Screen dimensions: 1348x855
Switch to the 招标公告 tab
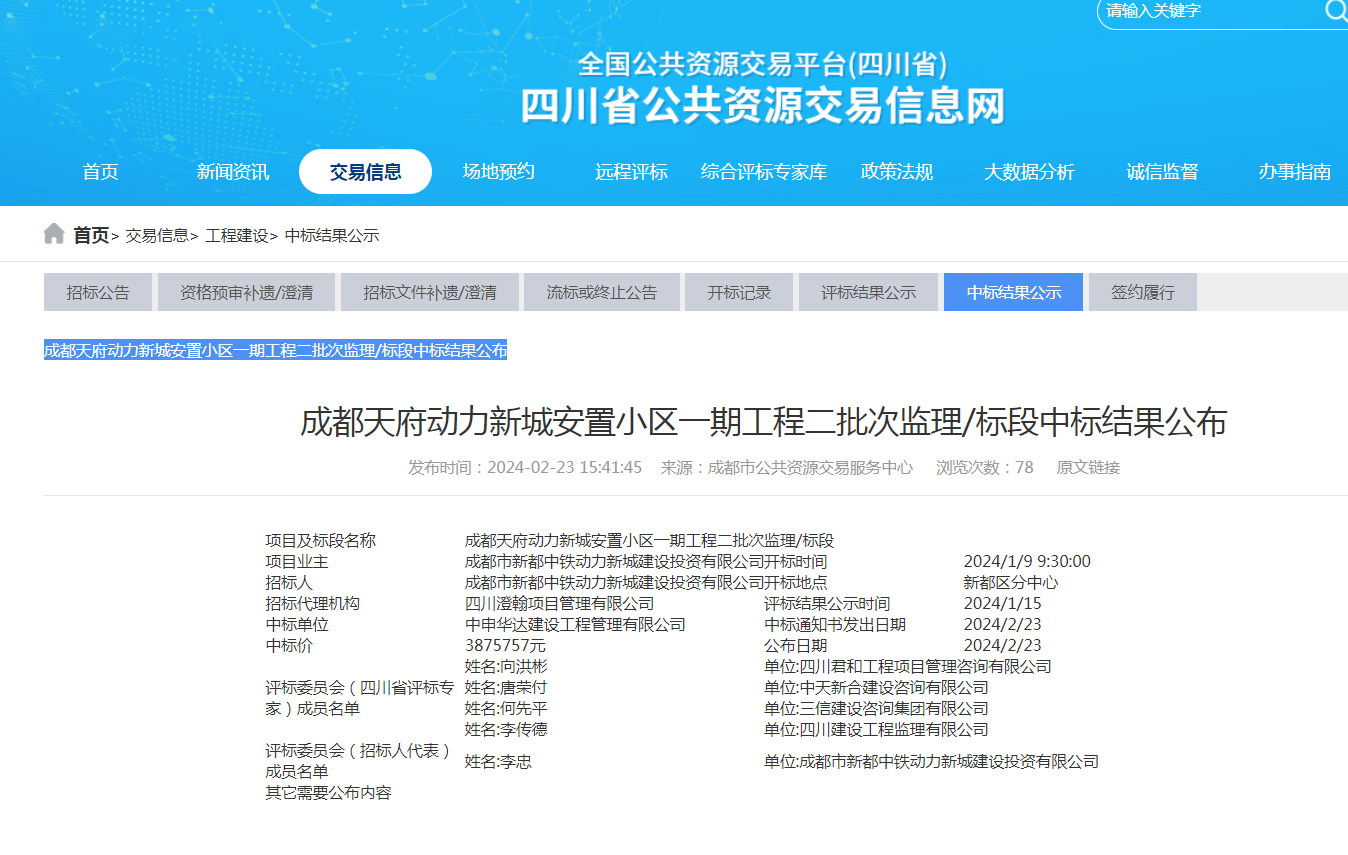click(98, 293)
